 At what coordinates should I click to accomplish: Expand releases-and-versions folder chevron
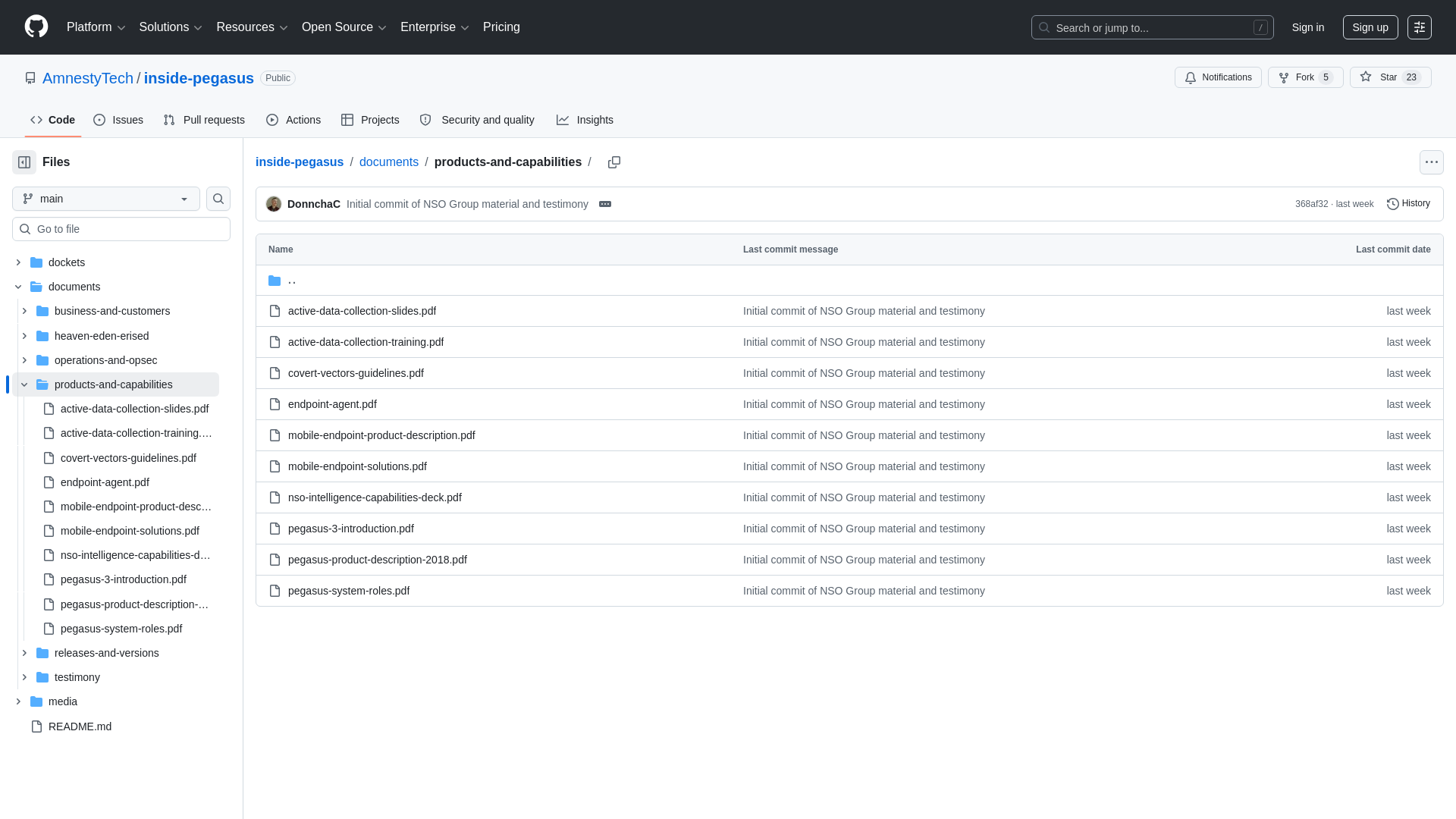pyautogui.click(x=24, y=653)
